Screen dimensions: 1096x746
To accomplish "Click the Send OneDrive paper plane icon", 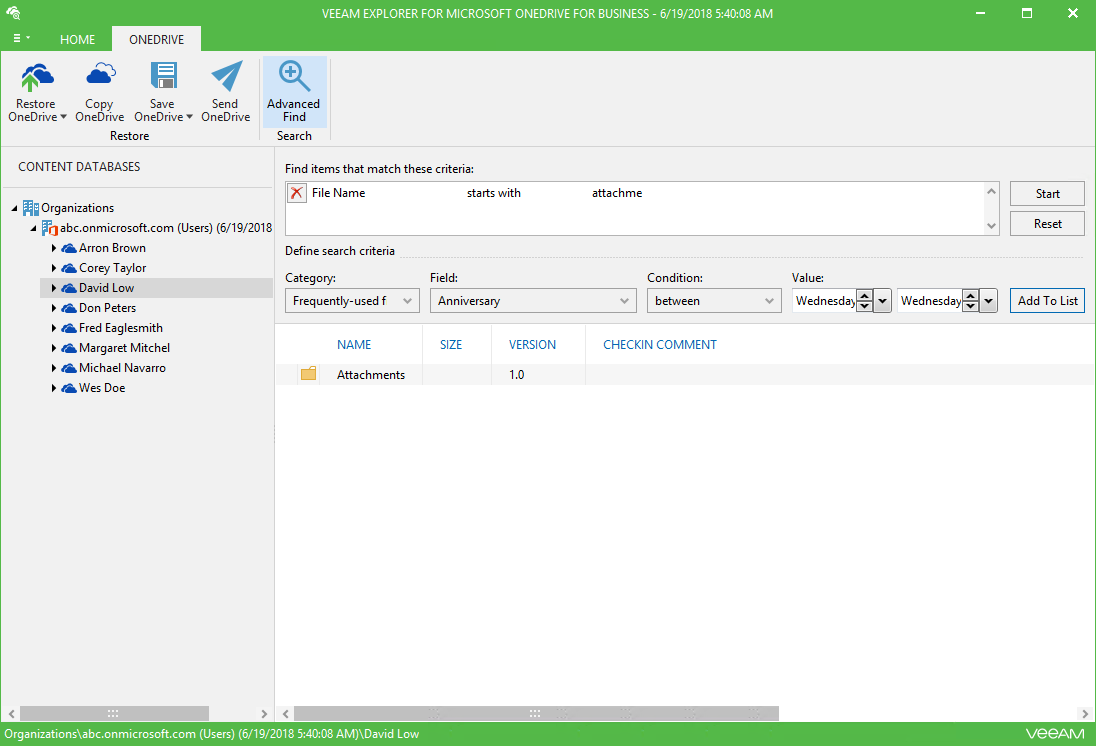I will click(226, 76).
